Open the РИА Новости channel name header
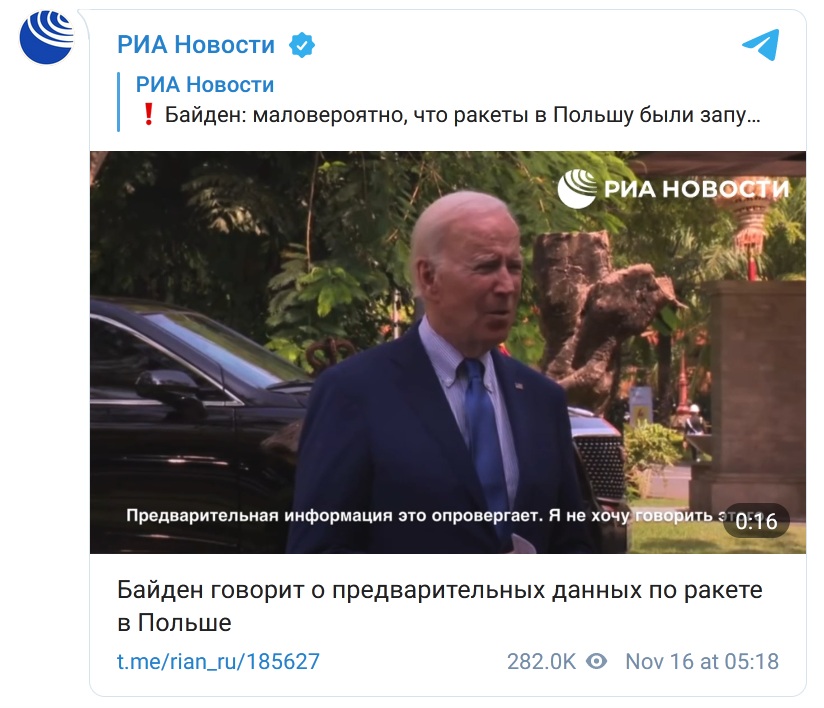 click(196, 45)
